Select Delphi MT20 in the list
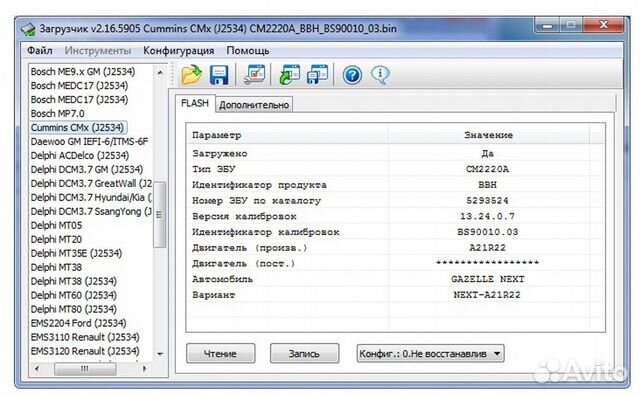640x397 pixels. (x=56, y=239)
